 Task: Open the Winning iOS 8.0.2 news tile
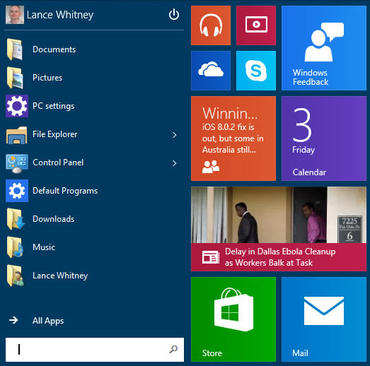click(x=233, y=138)
